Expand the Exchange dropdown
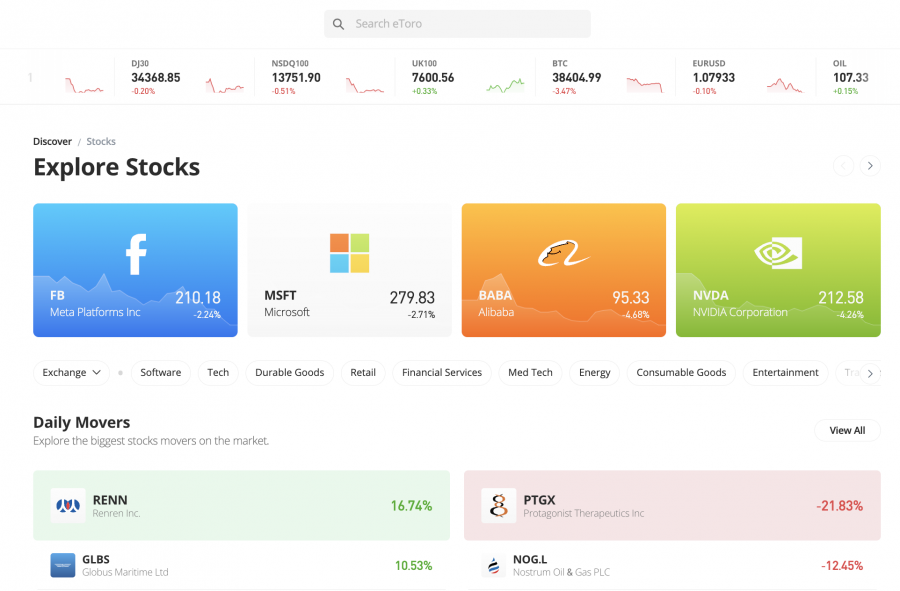Image resolution: width=900 pixels, height=591 pixels. 71,372
